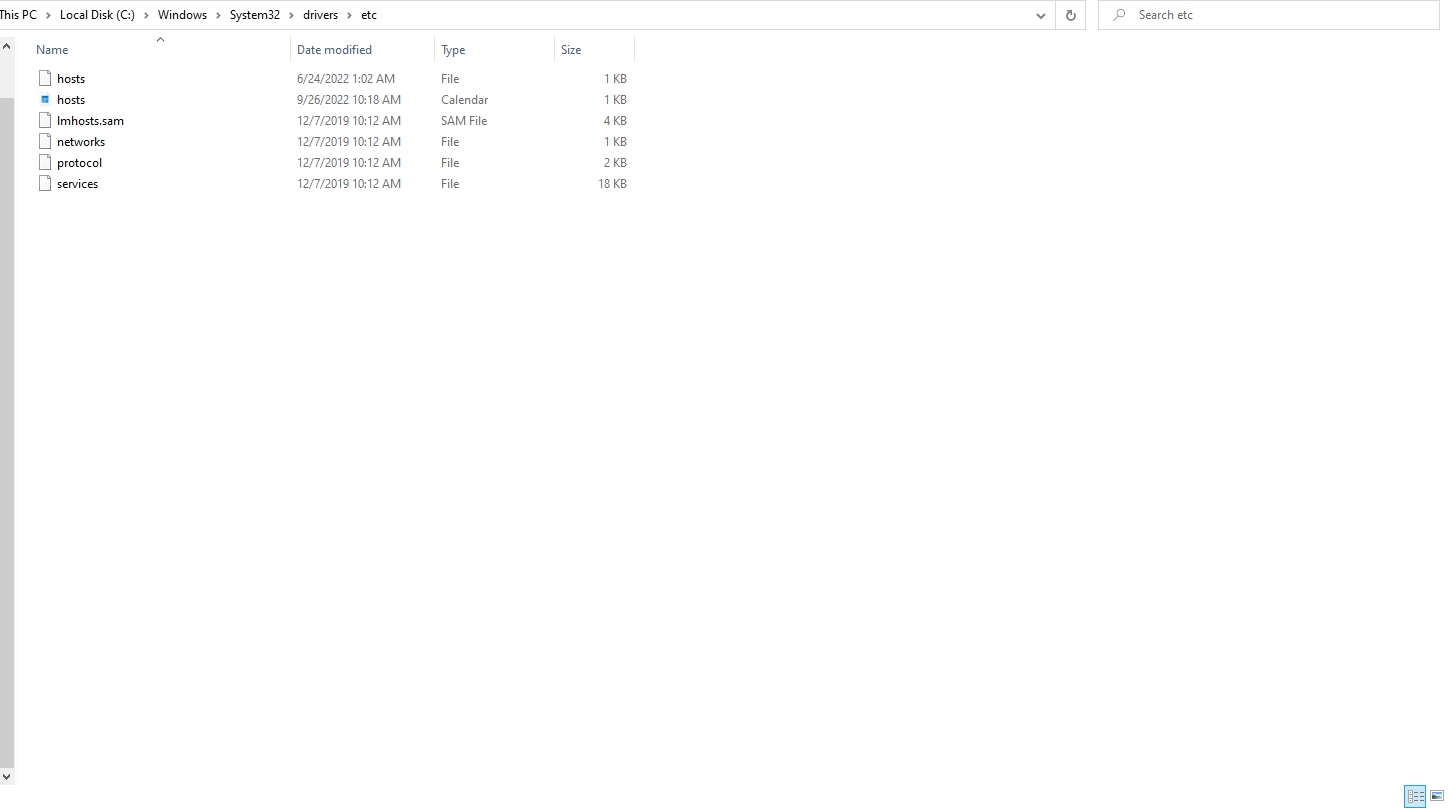Sort by the Type column header

pyautogui.click(x=453, y=50)
